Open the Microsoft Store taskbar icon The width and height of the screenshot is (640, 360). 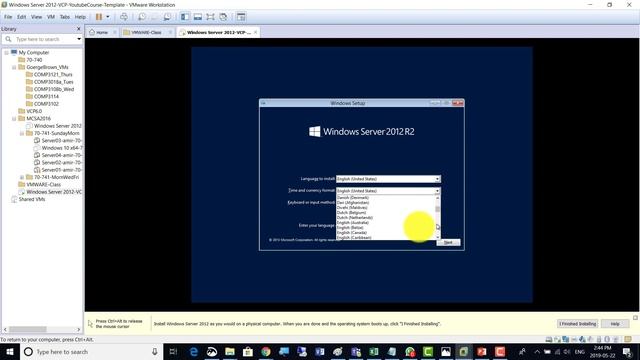[x=248, y=351]
